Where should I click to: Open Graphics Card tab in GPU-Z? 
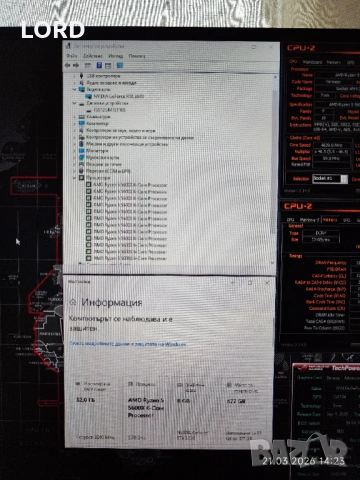pyautogui.click(x=309, y=378)
